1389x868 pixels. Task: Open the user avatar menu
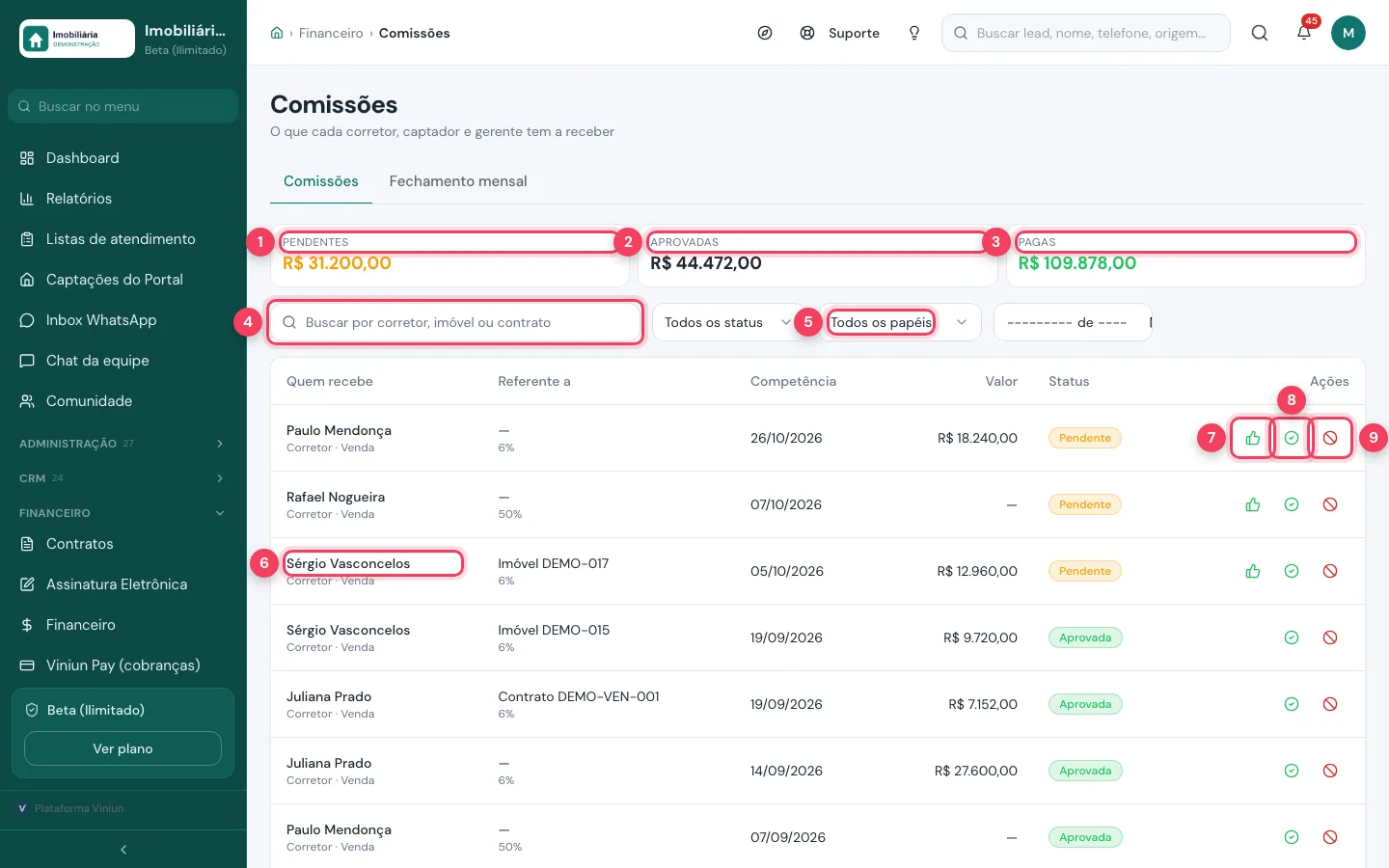[x=1348, y=33]
